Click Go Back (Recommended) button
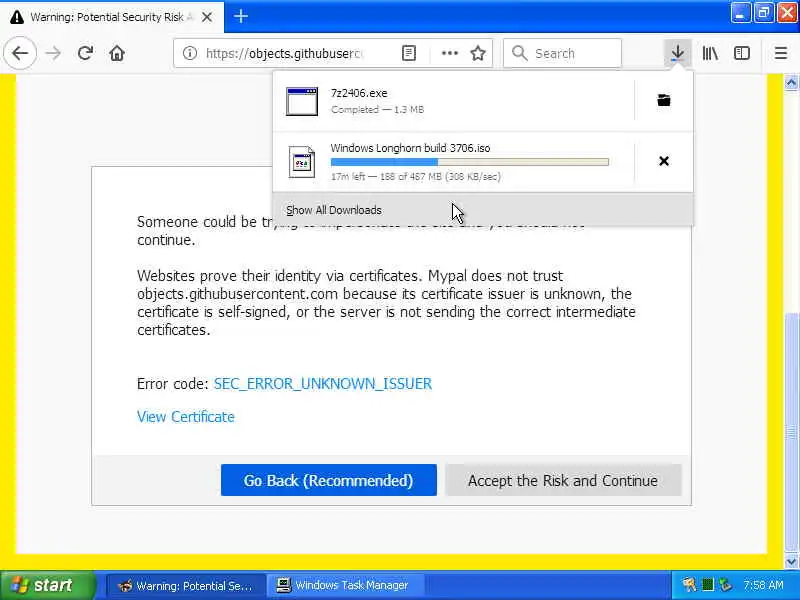 click(x=329, y=480)
